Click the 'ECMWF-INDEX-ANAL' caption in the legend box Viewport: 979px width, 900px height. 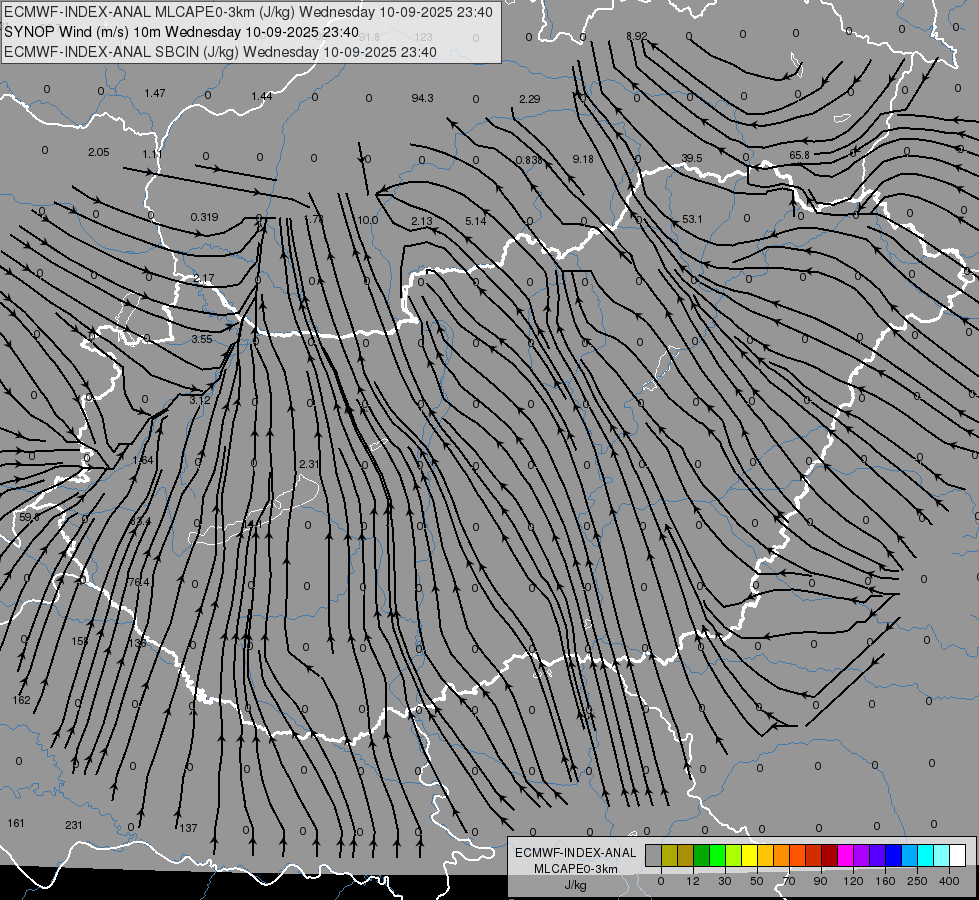[x=576, y=853]
